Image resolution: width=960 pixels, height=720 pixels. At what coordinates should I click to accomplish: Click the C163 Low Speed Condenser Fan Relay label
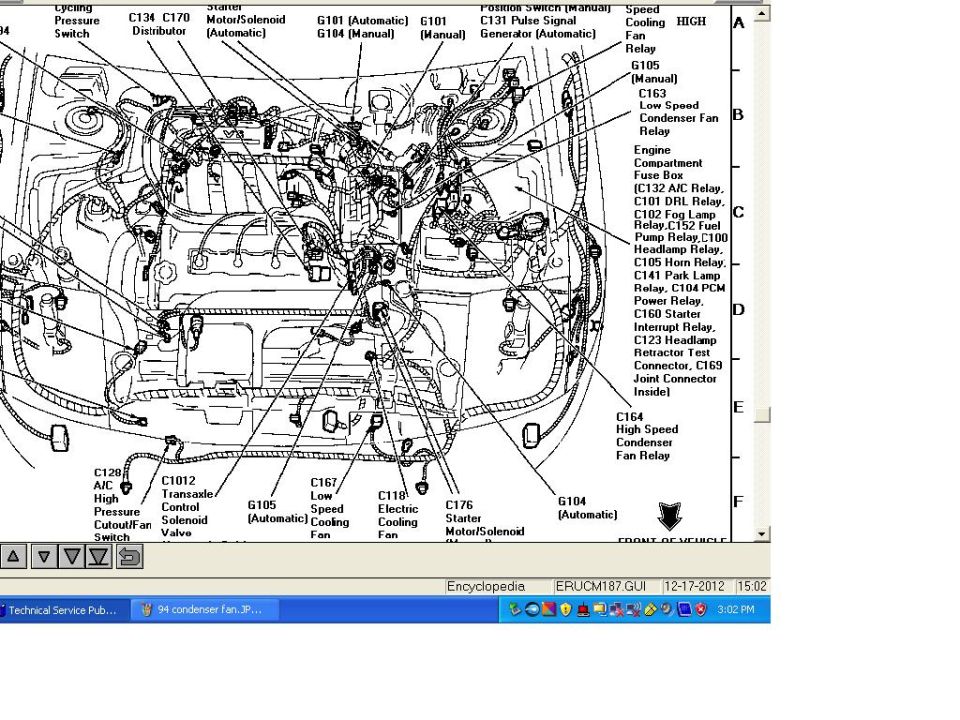tap(678, 112)
